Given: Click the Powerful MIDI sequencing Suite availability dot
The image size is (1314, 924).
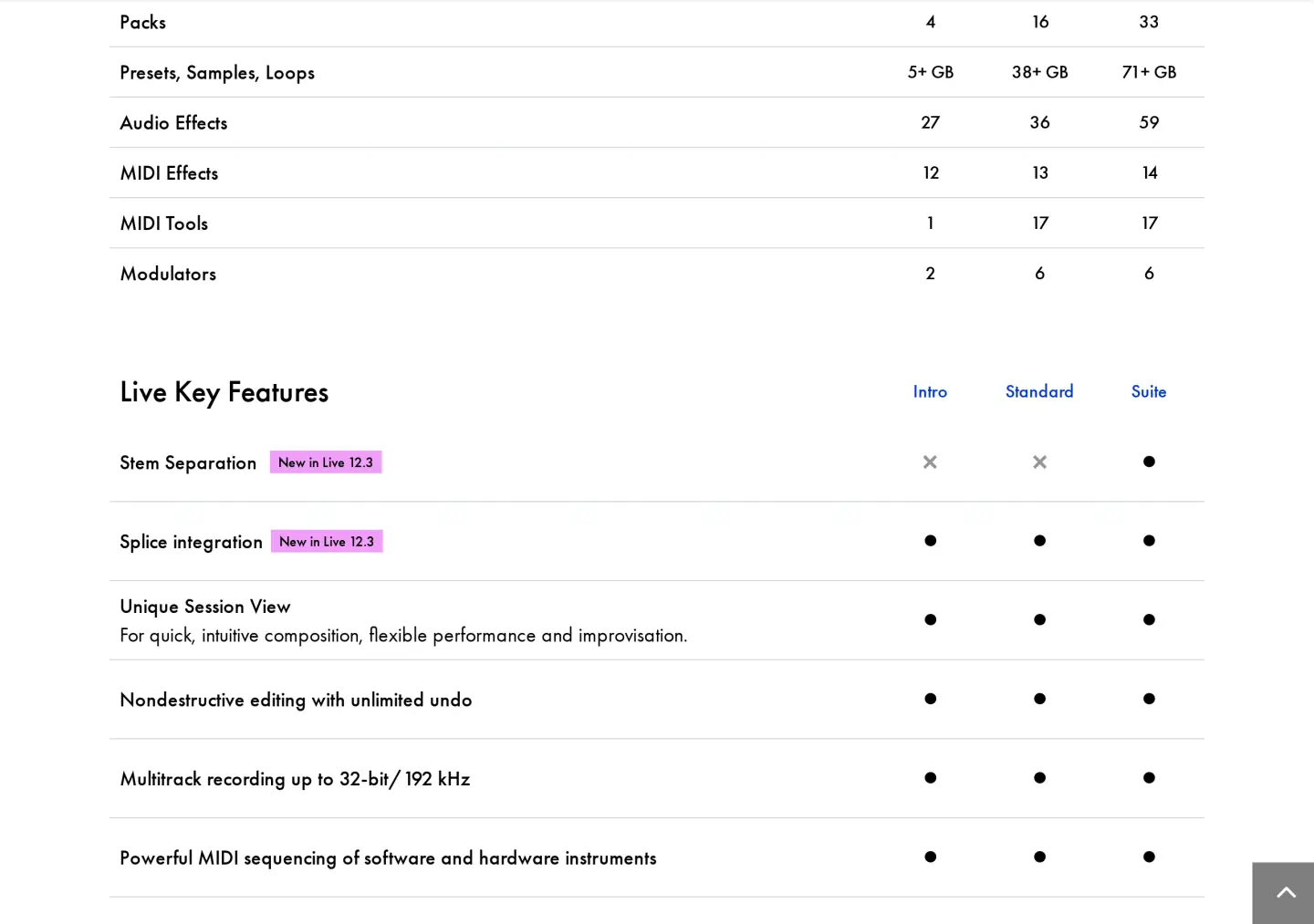Looking at the screenshot, I should coord(1149,857).
